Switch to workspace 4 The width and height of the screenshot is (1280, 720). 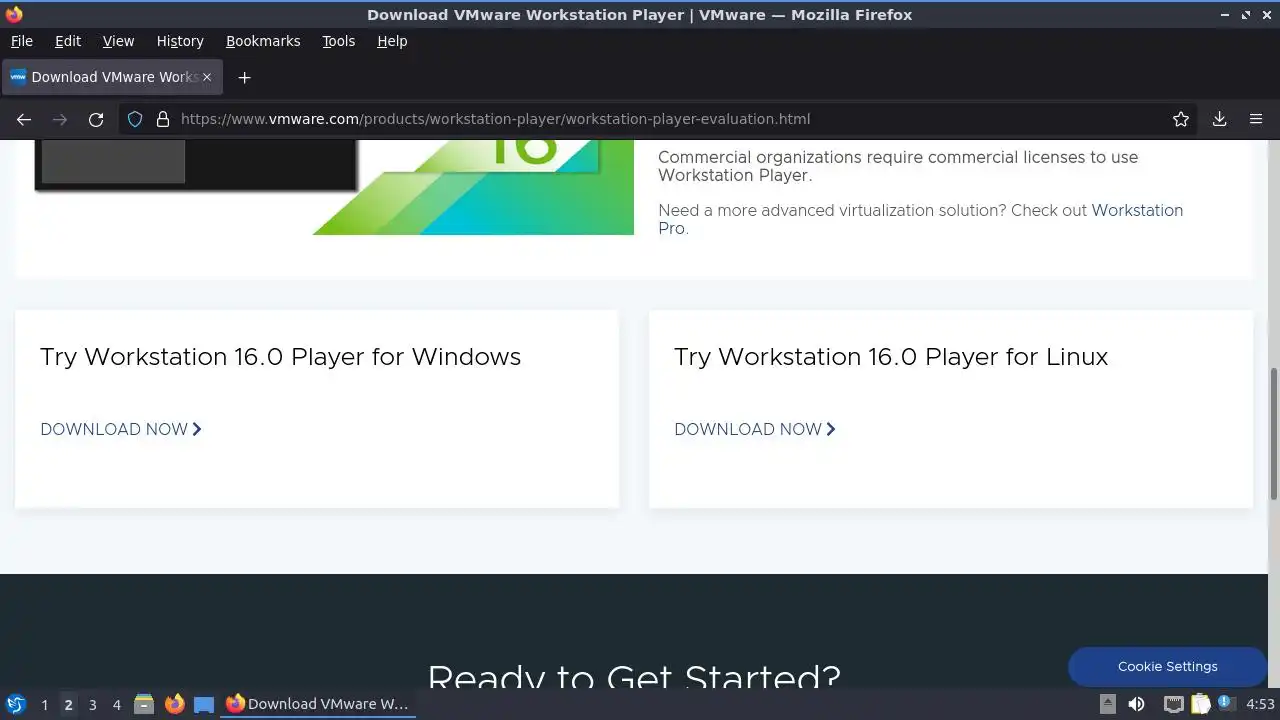coord(116,705)
